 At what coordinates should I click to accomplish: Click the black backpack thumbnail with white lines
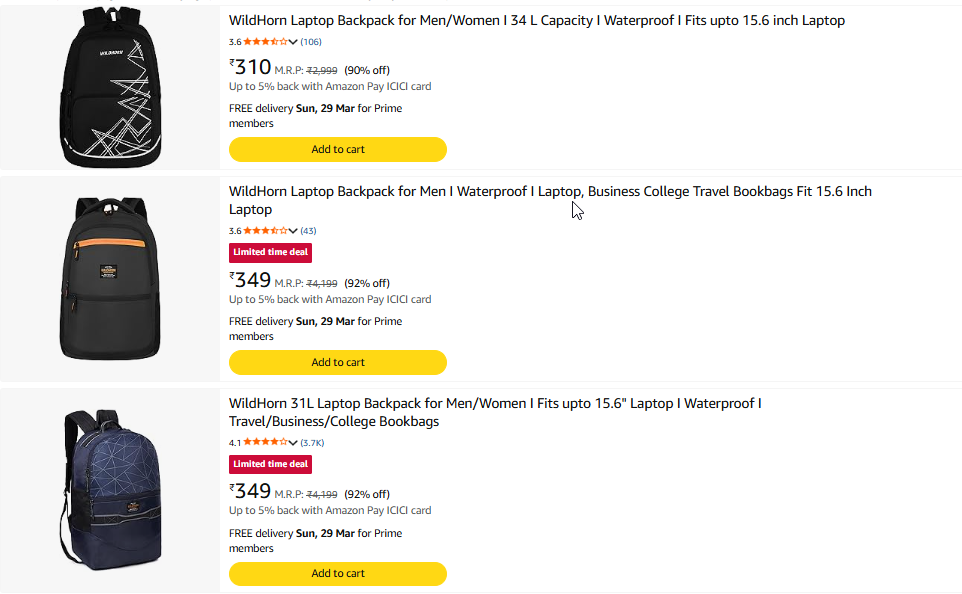click(x=109, y=89)
